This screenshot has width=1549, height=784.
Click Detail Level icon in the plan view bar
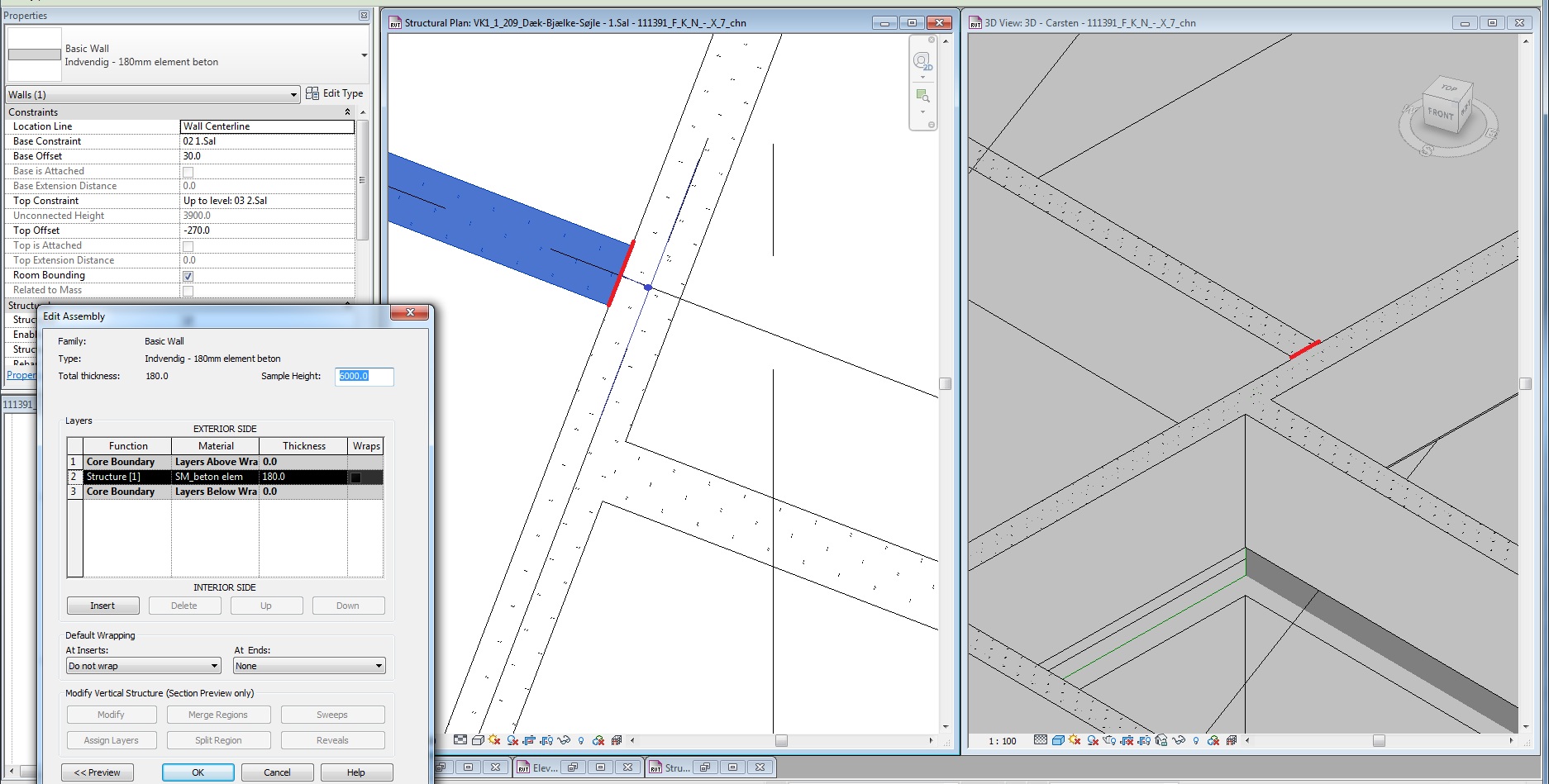460,740
